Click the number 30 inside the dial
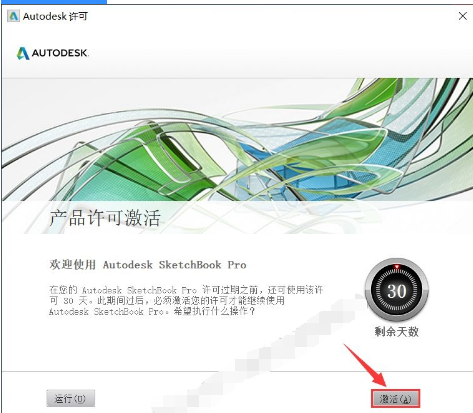This screenshot has height=413, width=473. (397, 291)
